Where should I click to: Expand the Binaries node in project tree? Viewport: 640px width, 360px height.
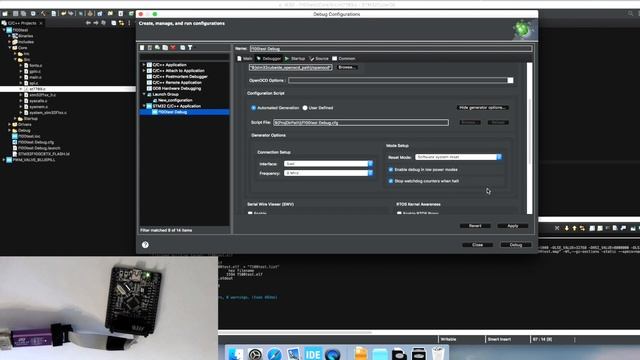click(x=9, y=36)
